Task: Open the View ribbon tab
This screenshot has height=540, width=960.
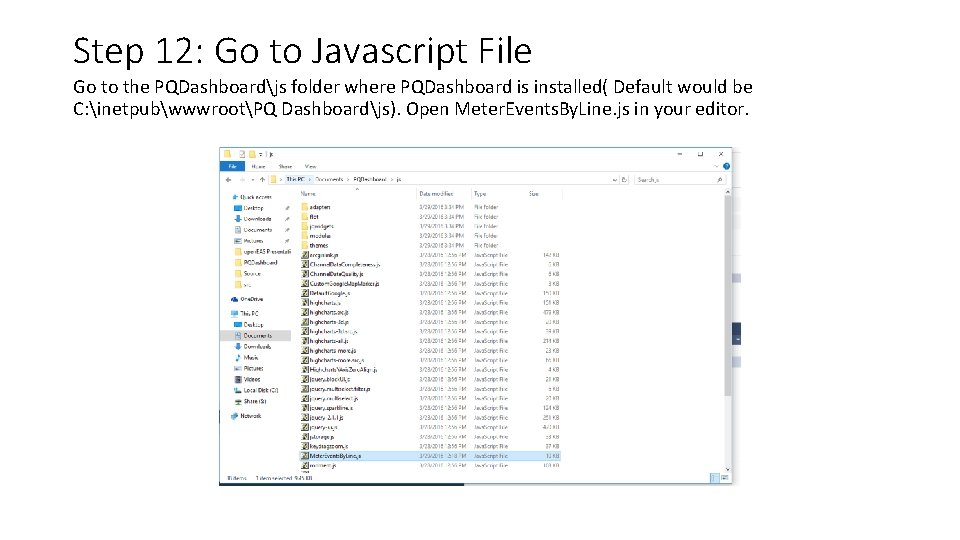Action: [310, 167]
